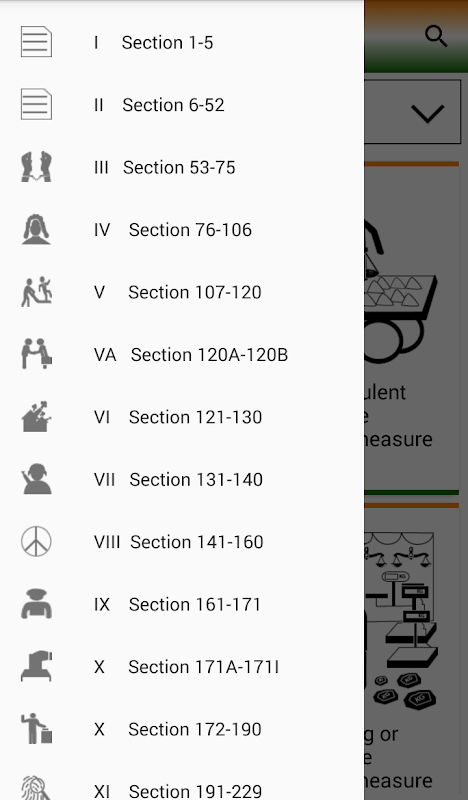Click the peace symbol icon
The height and width of the screenshot is (800, 468).
[36, 542]
